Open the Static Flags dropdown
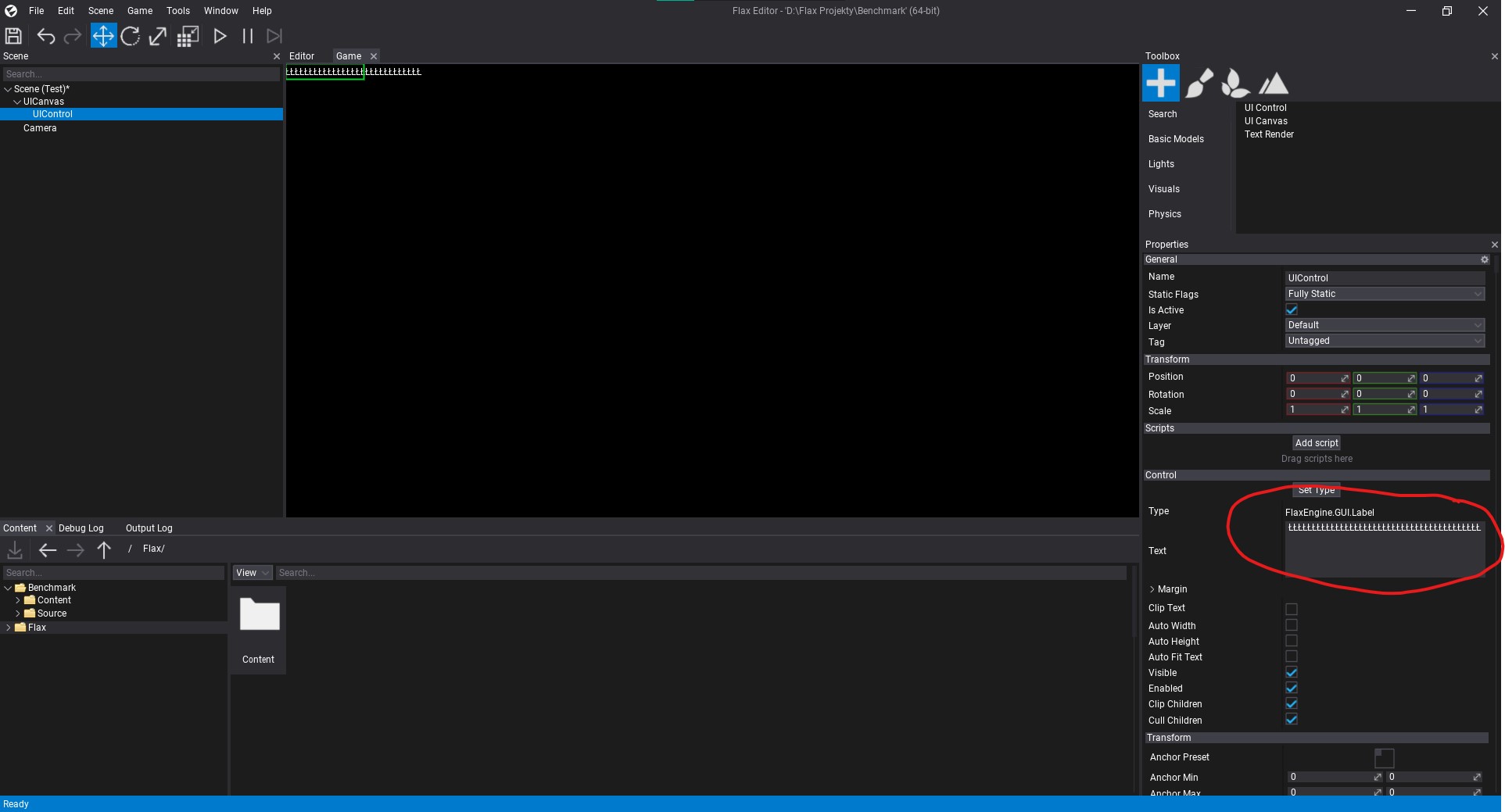The width and height of the screenshot is (1505, 812). (x=1384, y=294)
